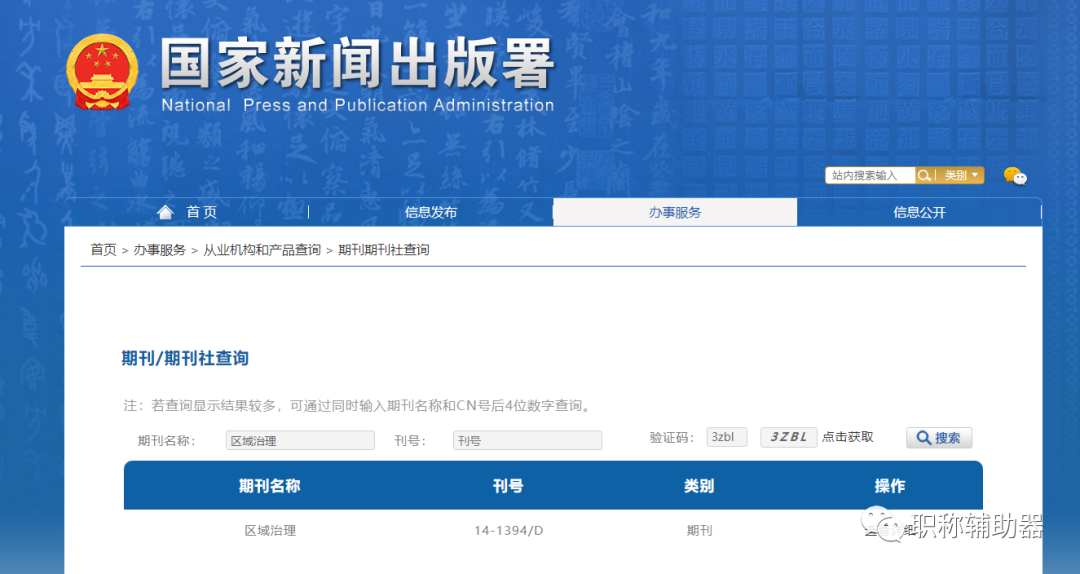Click the home icon beside 首页

pos(165,212)
